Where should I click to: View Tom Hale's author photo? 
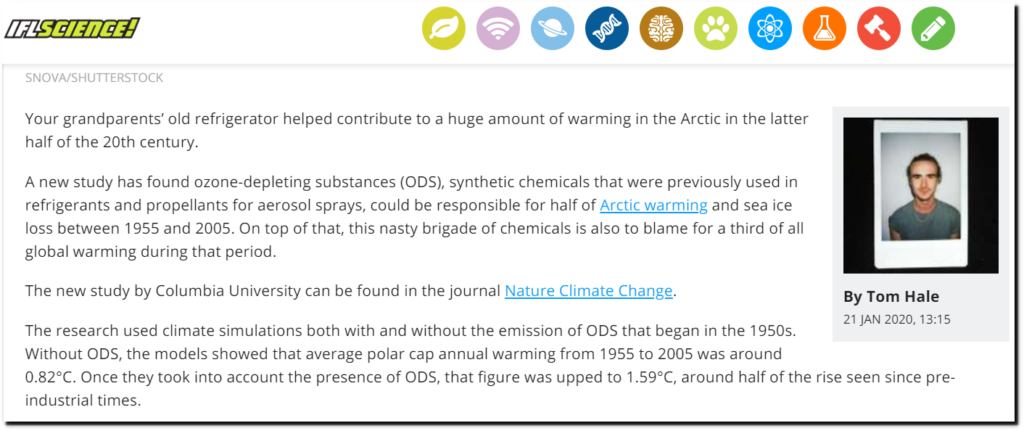[921, 195]
